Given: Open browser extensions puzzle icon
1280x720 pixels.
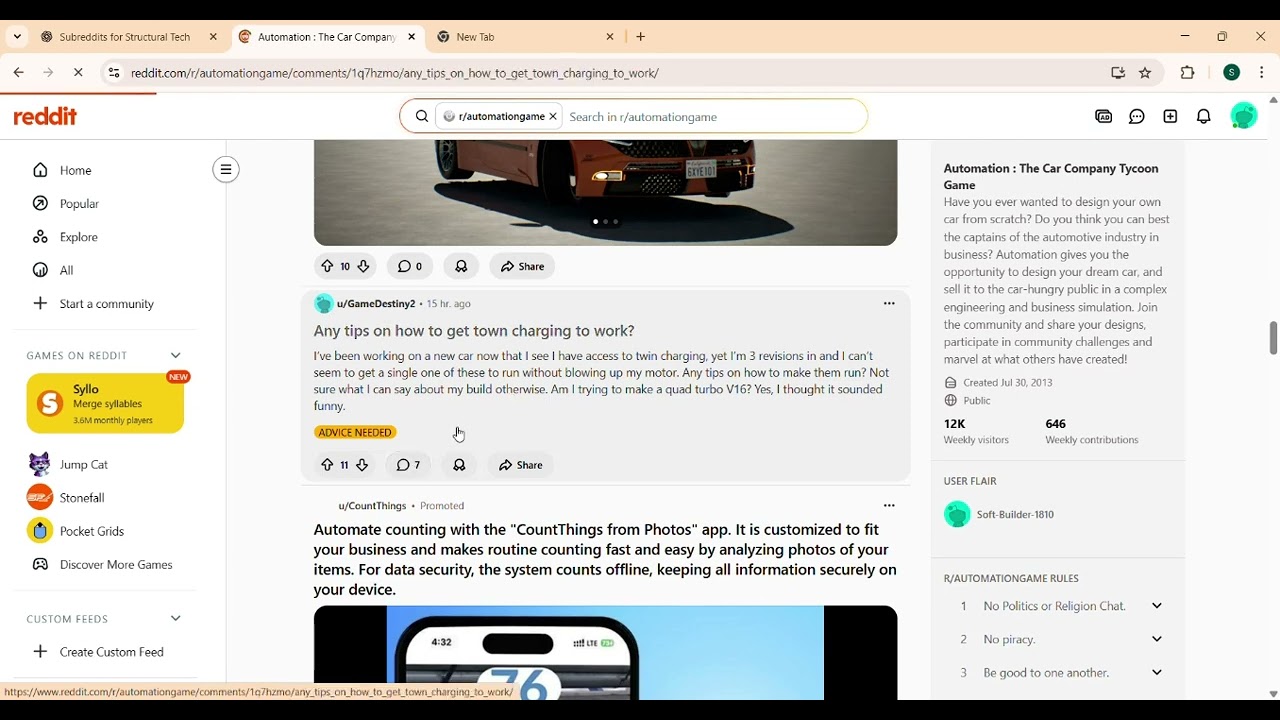Looking at the screenshot, I should click(x=1188, y=73).
